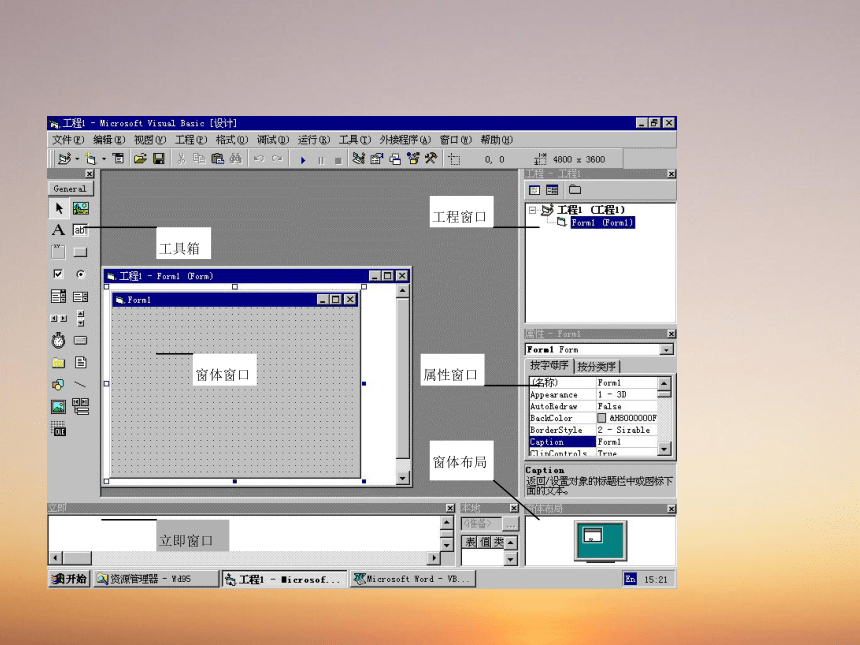Viewport: 860px width, 645px height.
Task: Select the DriveListBox control tool
Action: coord(81,340)
